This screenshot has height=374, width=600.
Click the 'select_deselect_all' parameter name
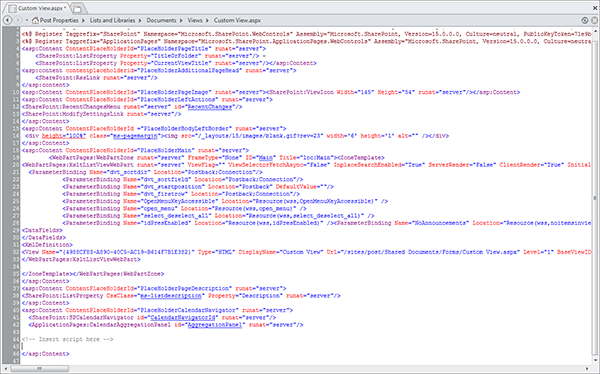176,216
